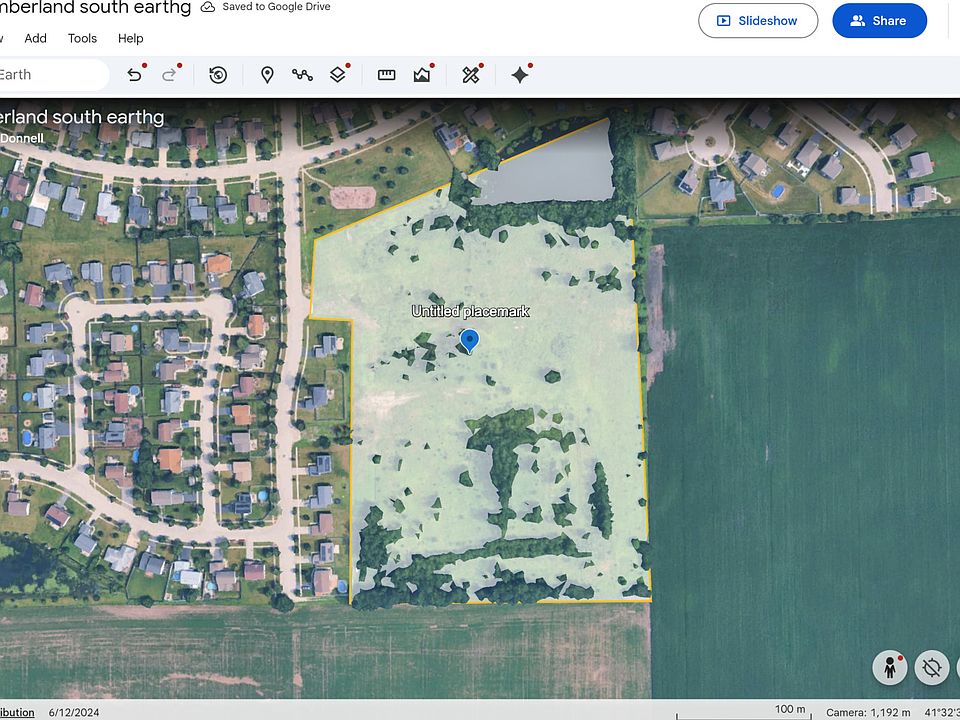Image resolution: width=960 pixels, height=720 pixels.
Task: Click the sparkle AI assistant icon
Action: pyautogui.click(x=520, y=75)
